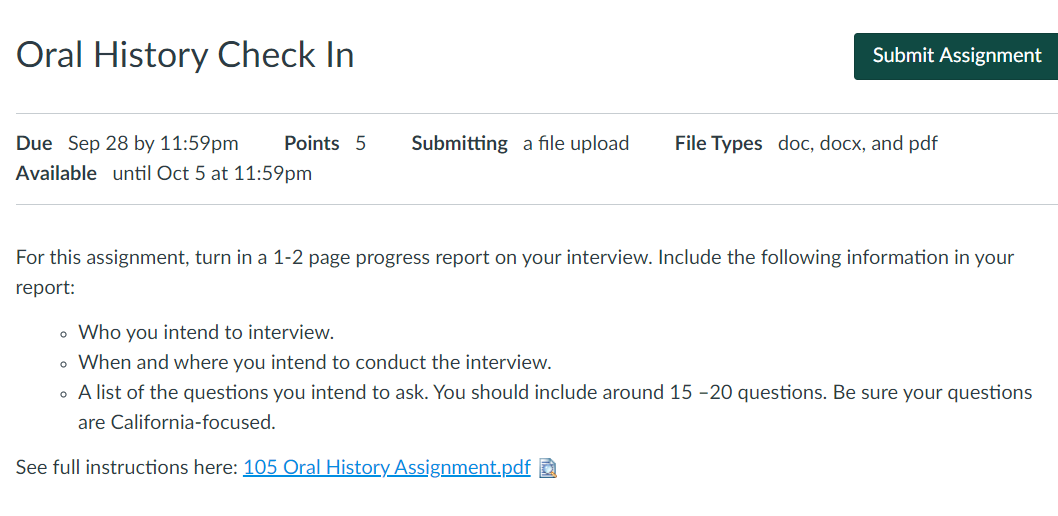Screen dimensions: 1058x516
Task: Select the "until Oct 5 at 11:59pm" text
Action: click(x=212, y=174)
